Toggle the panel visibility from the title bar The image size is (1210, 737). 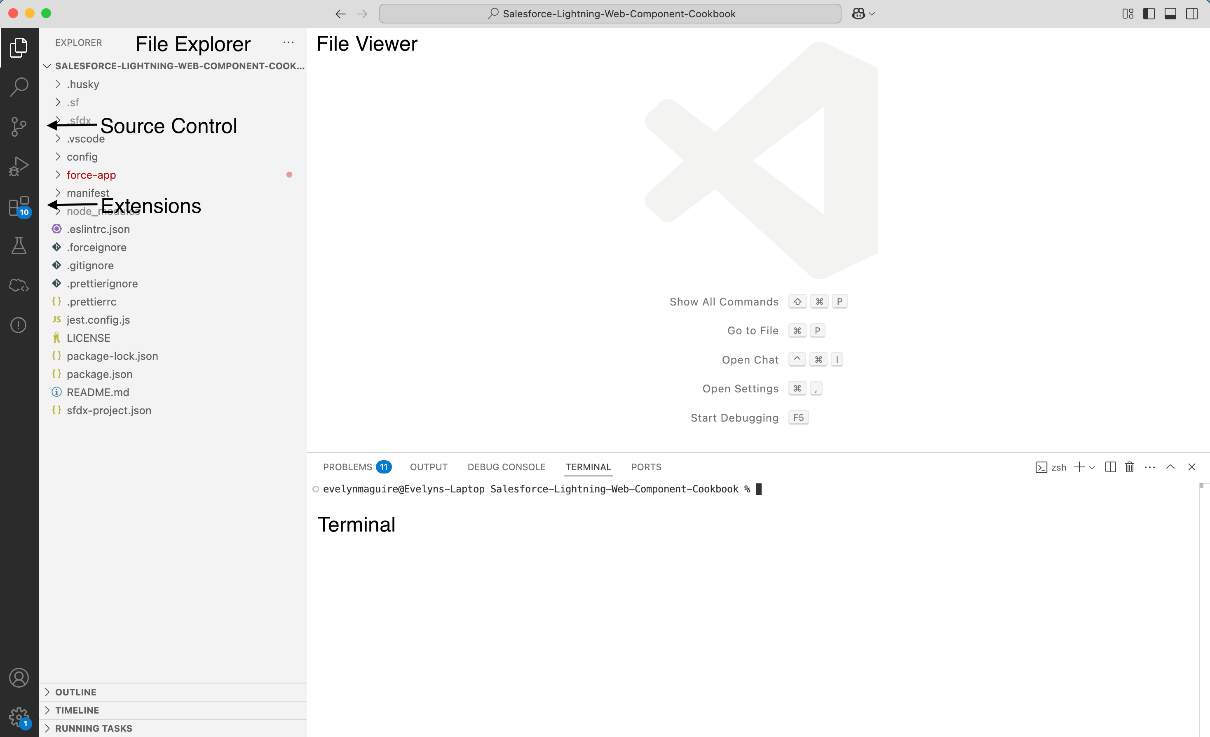point(1168,13)
